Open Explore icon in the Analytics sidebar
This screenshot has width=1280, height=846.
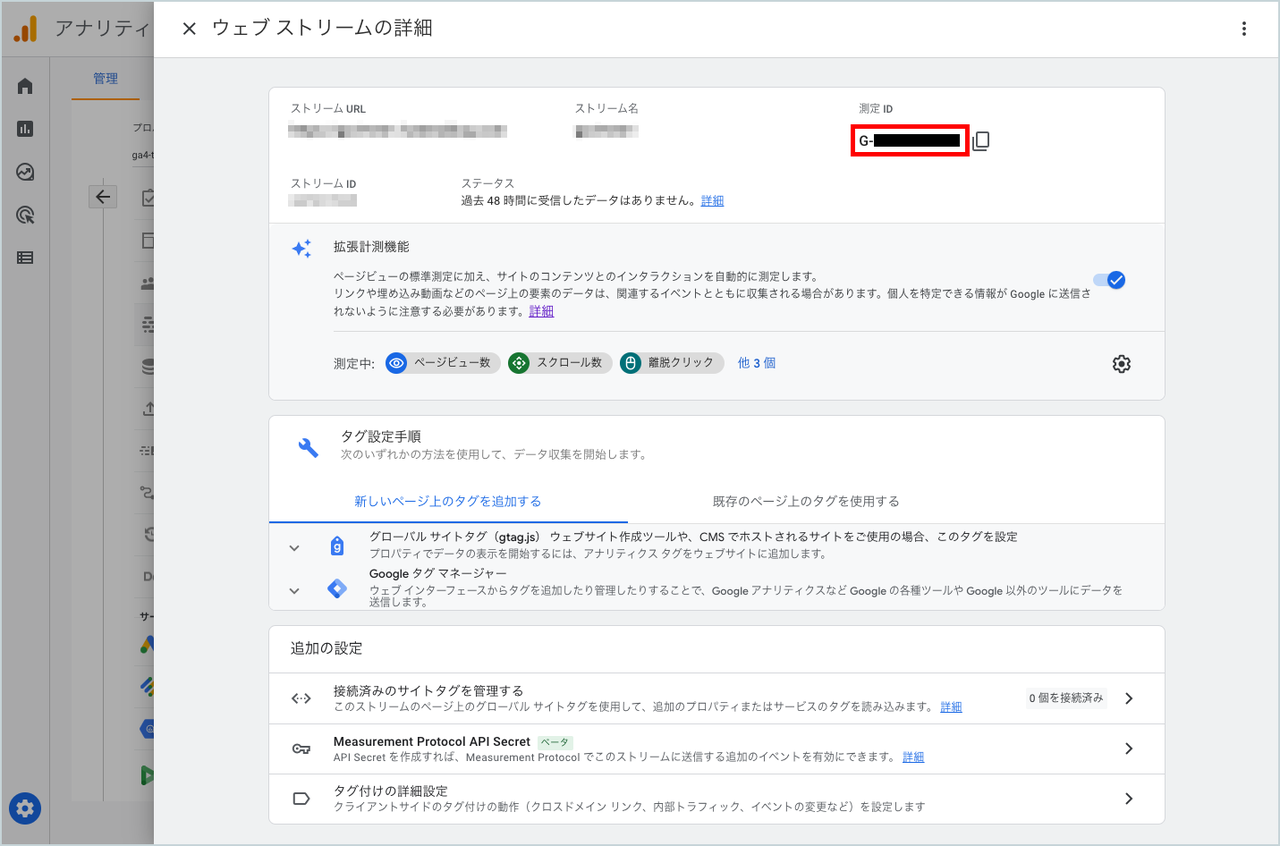[25, 172]
